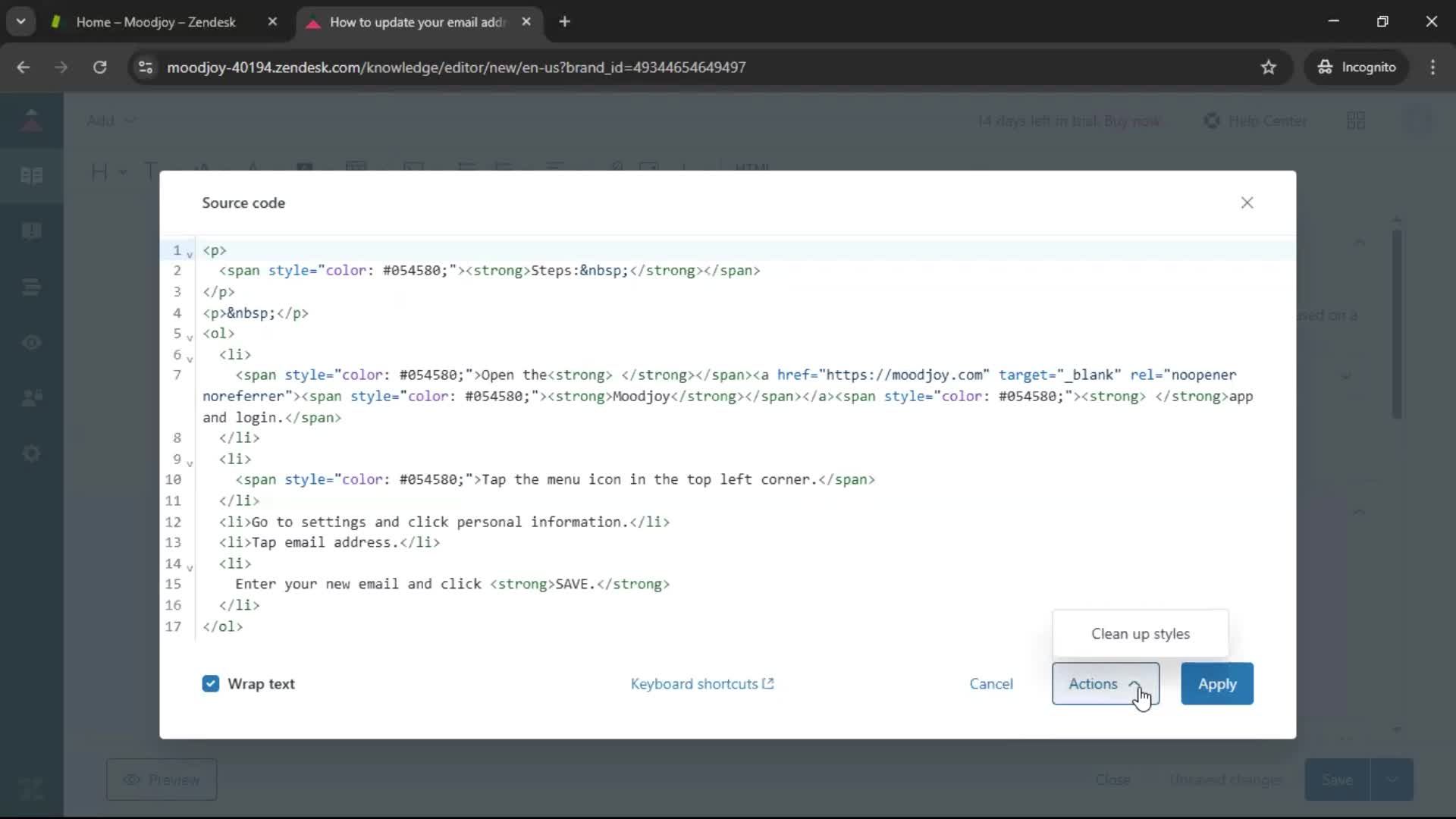Click line 13 'Tap email address' code text
Screen dimensions: 1456x819
[329, 542]
